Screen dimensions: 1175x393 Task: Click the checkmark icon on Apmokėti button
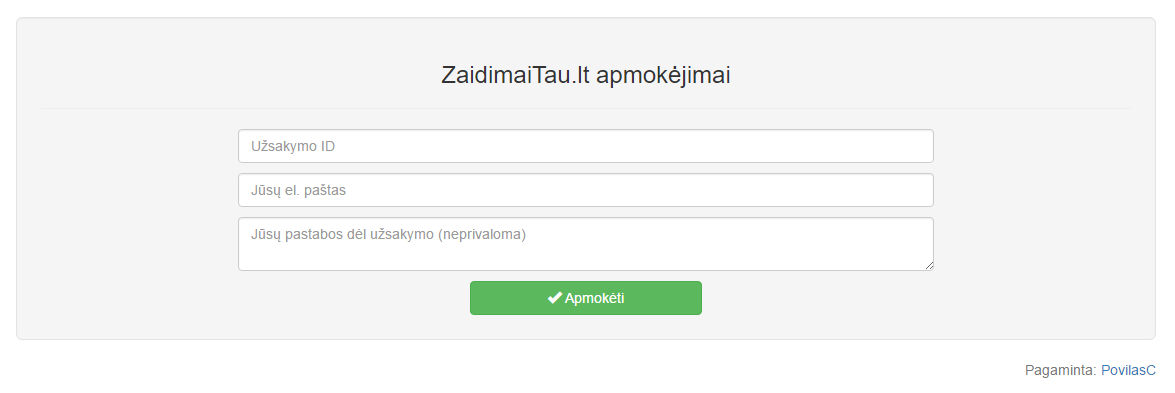(555, 298)
